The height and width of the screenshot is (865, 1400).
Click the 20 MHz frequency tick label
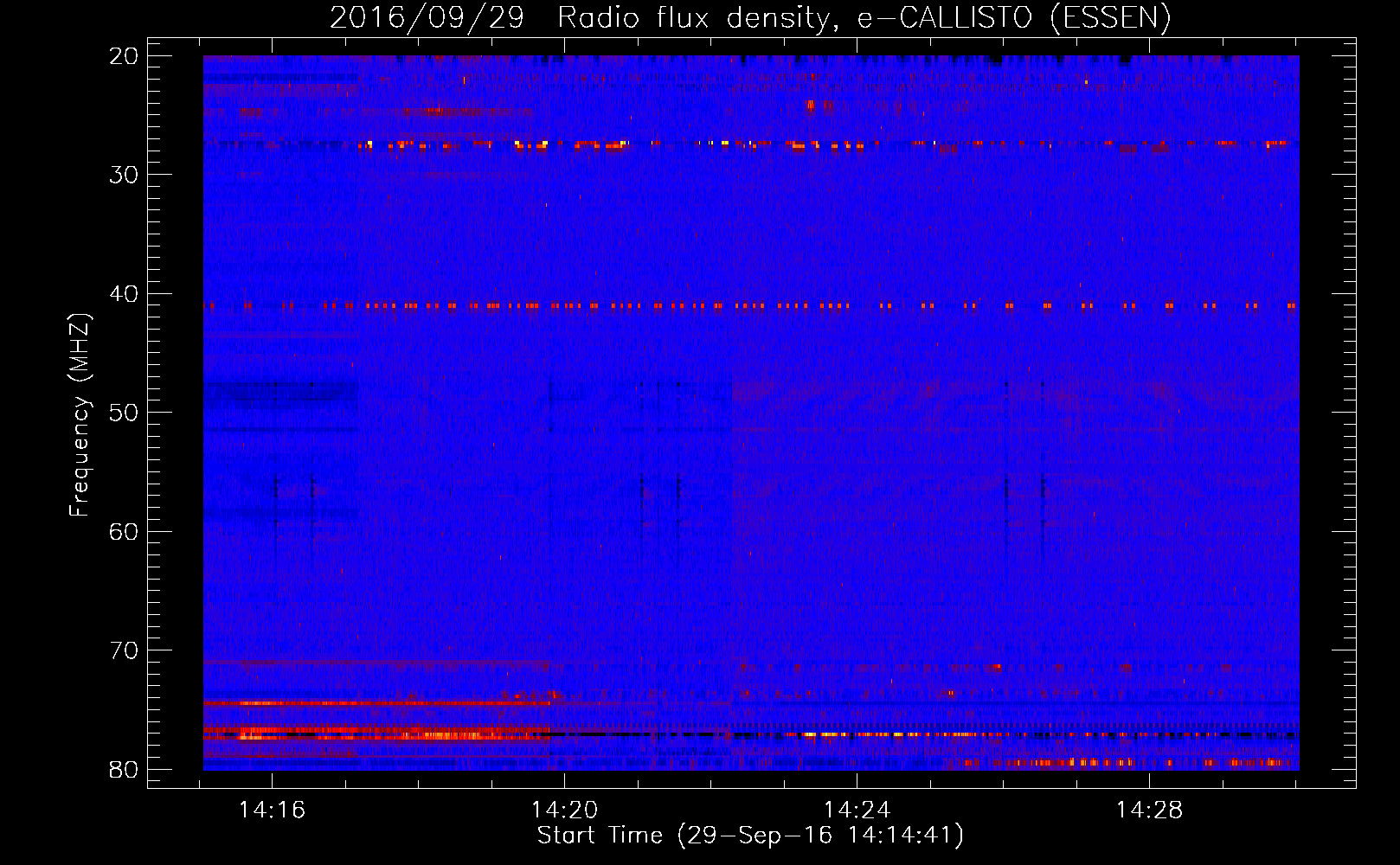click(125, 56)
